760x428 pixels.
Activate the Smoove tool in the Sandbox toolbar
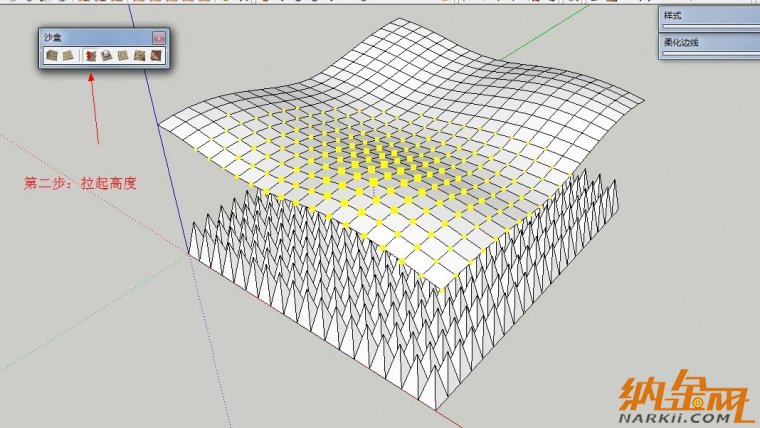90,56
